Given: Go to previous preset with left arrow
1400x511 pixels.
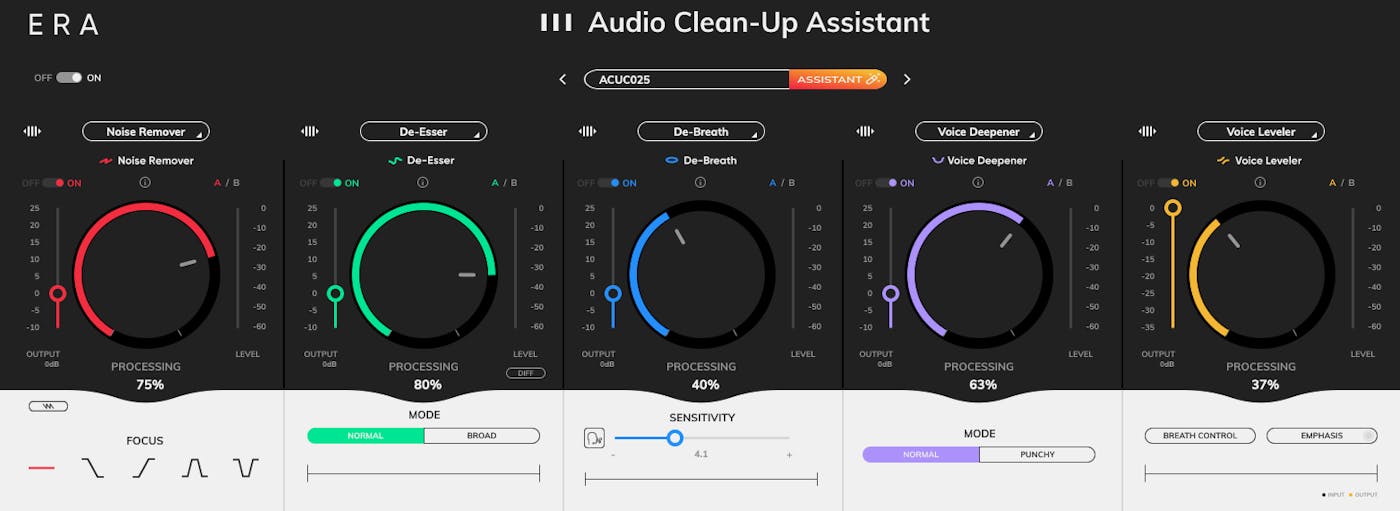Looking at the screenshot, I should click(563, 79).
